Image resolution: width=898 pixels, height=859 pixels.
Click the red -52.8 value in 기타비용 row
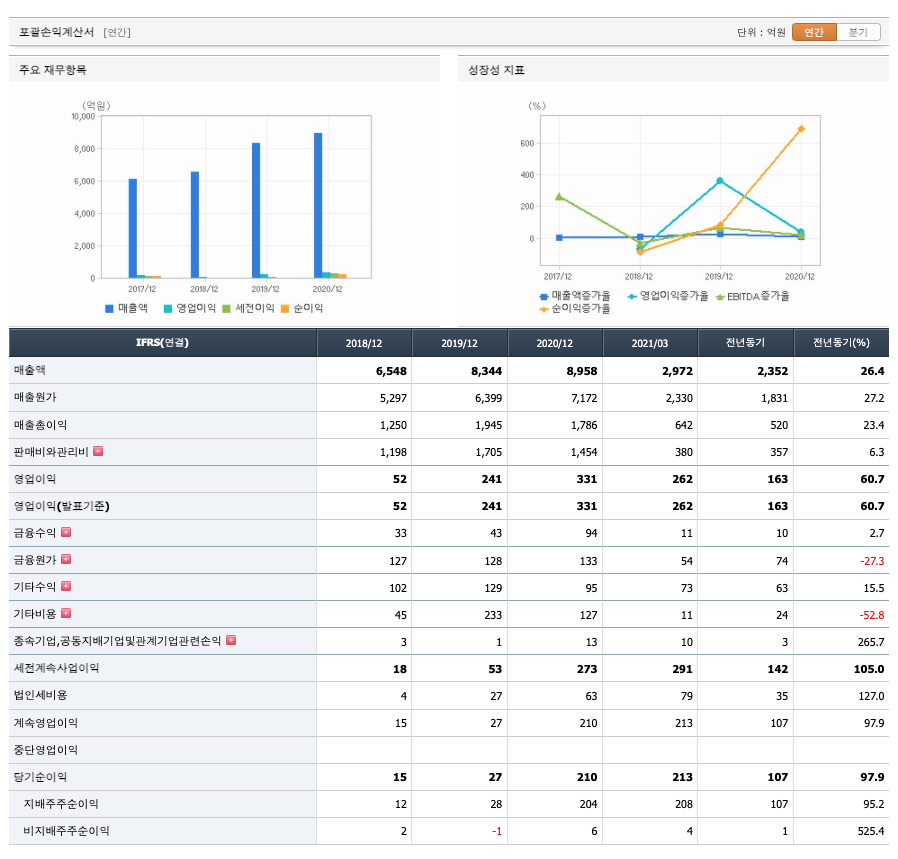tap(872, 615)
